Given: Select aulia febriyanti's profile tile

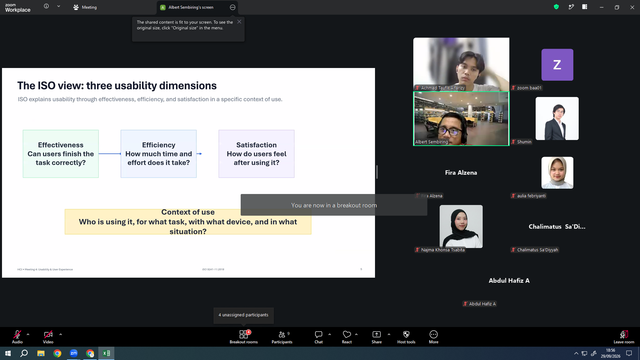Looking at the screenshot, I should coord(557,173).
